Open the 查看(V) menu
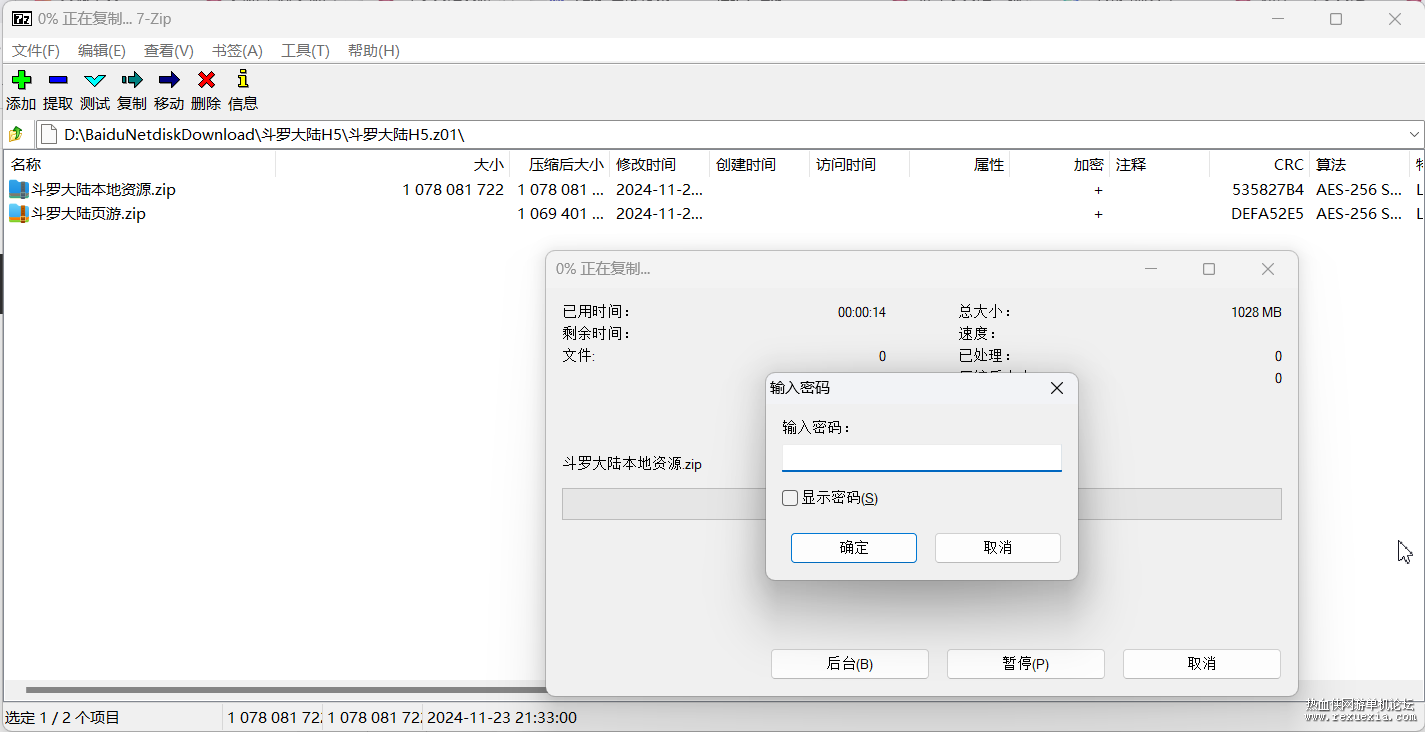This screenshot has width=1425, height=732. coord(169,51)
